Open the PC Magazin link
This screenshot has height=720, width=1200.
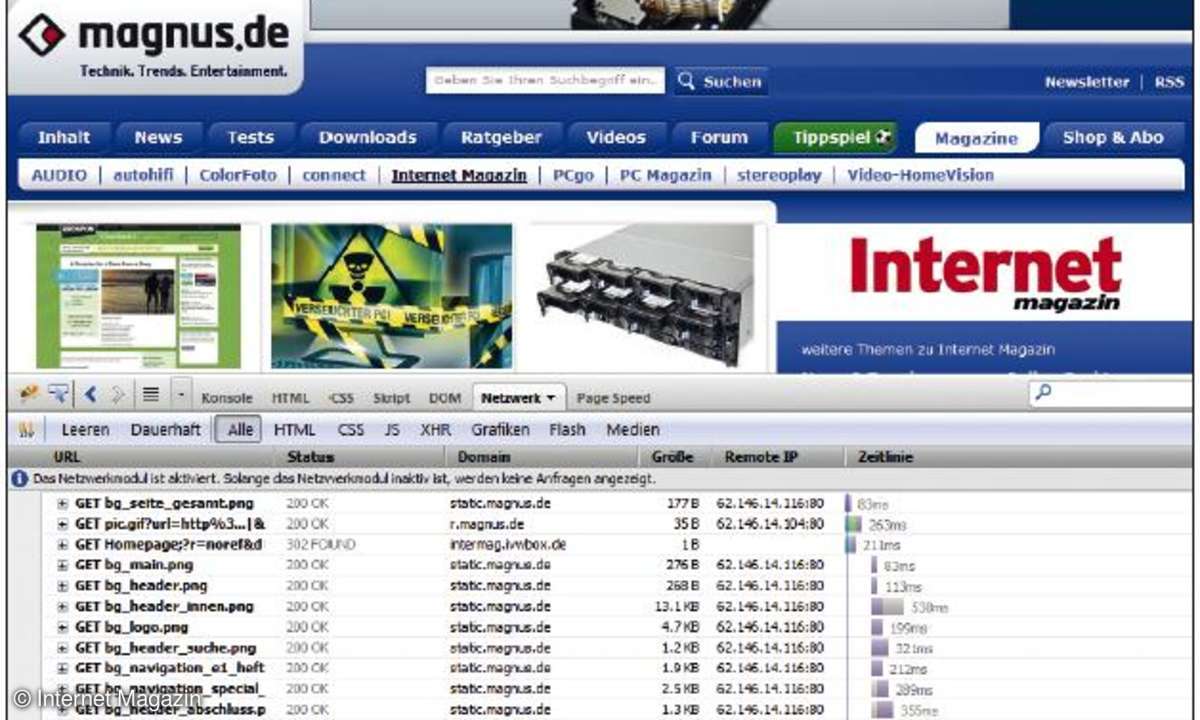point(666,175)
